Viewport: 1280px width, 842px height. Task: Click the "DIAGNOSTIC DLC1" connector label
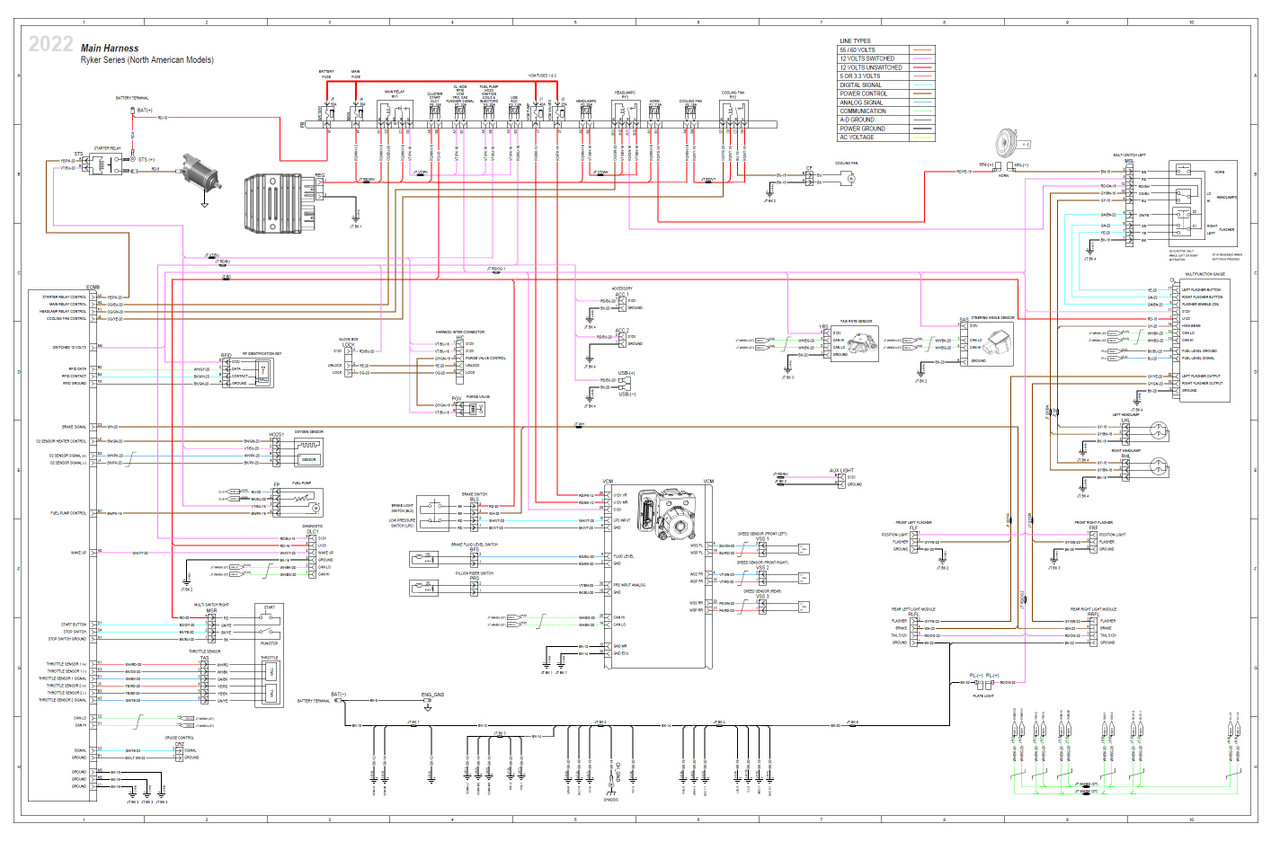312,527
